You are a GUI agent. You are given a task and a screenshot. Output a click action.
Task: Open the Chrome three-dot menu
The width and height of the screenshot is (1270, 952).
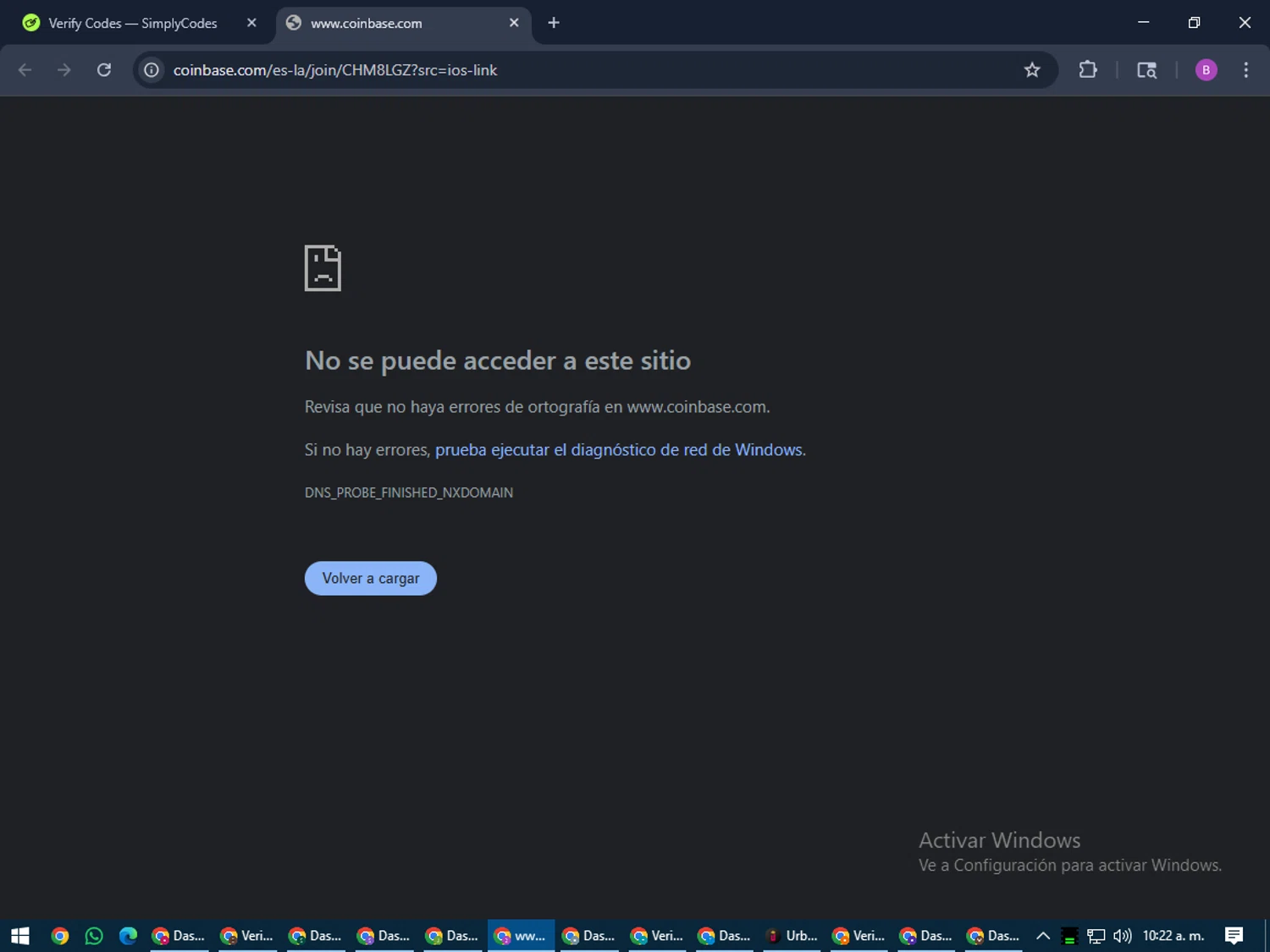pyautogui.click(x=1245, y=70)
